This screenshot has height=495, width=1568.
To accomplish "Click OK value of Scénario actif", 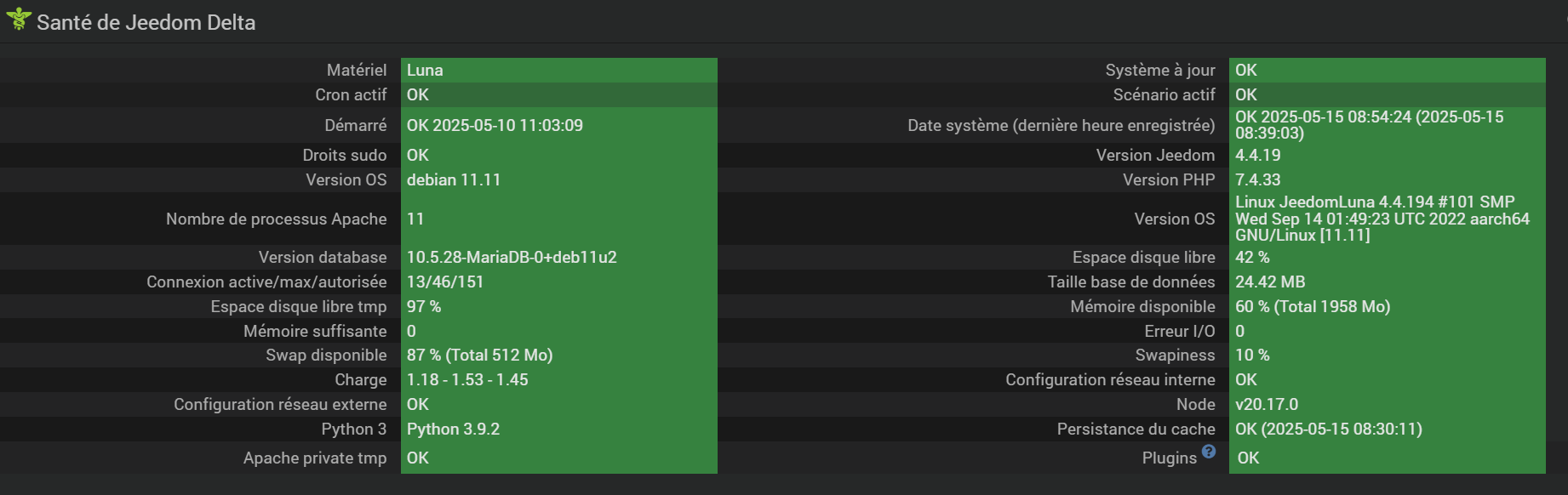I will point(1246,94).
